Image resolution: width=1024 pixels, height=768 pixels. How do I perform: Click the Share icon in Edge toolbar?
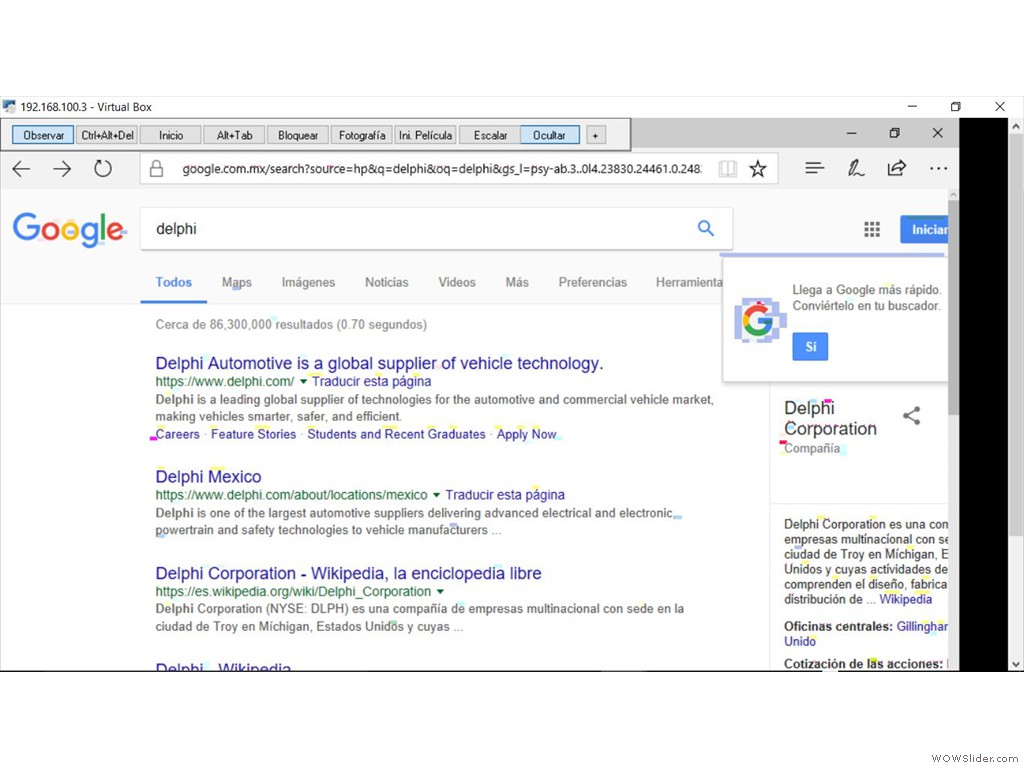point(897,168)
